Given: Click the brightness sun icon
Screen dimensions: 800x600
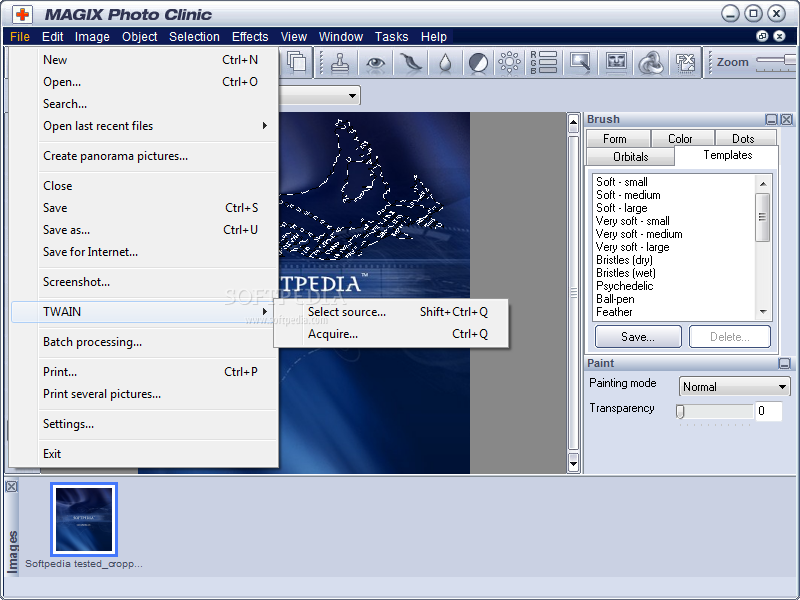Looking at the screenshot, I should (509, 63).
